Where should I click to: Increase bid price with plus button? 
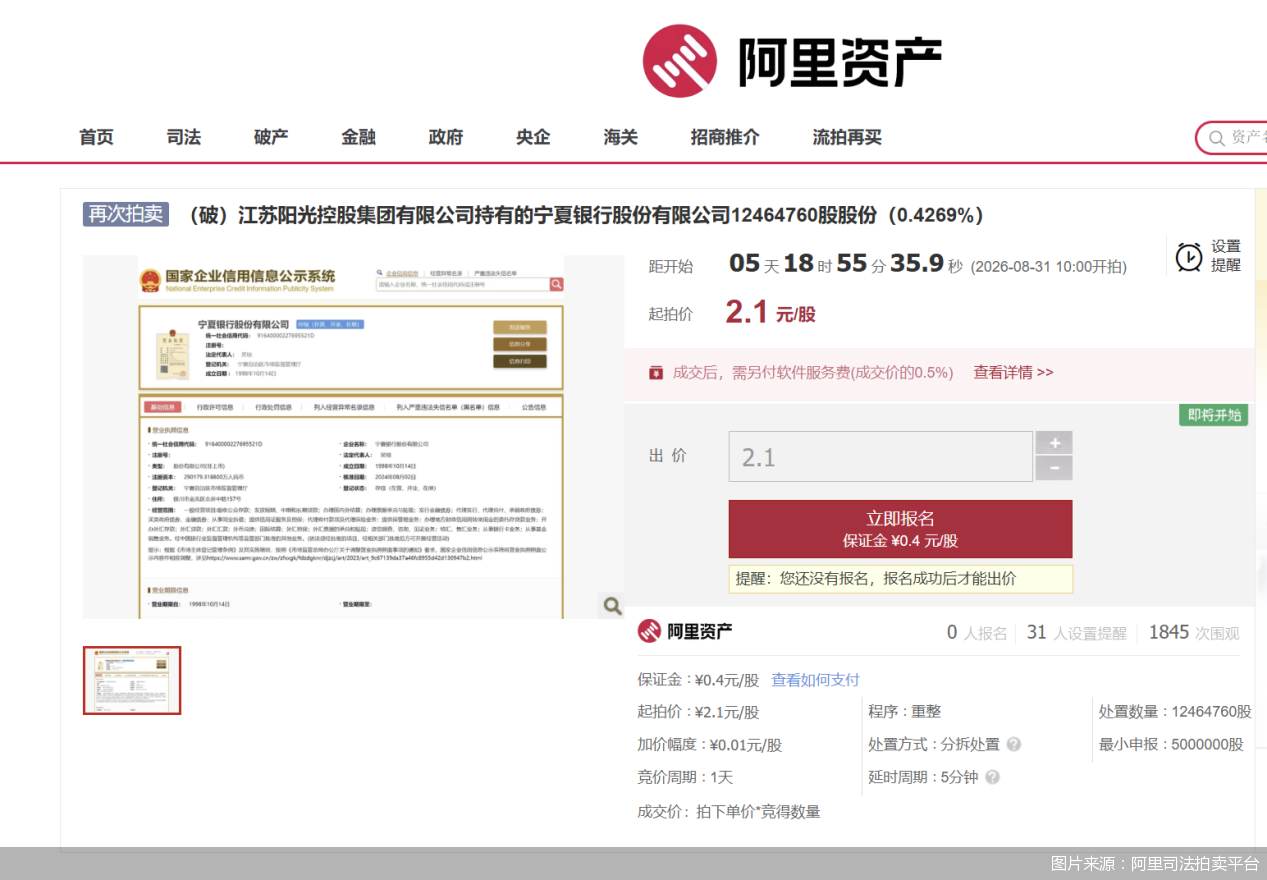[x=1054, y=443]
